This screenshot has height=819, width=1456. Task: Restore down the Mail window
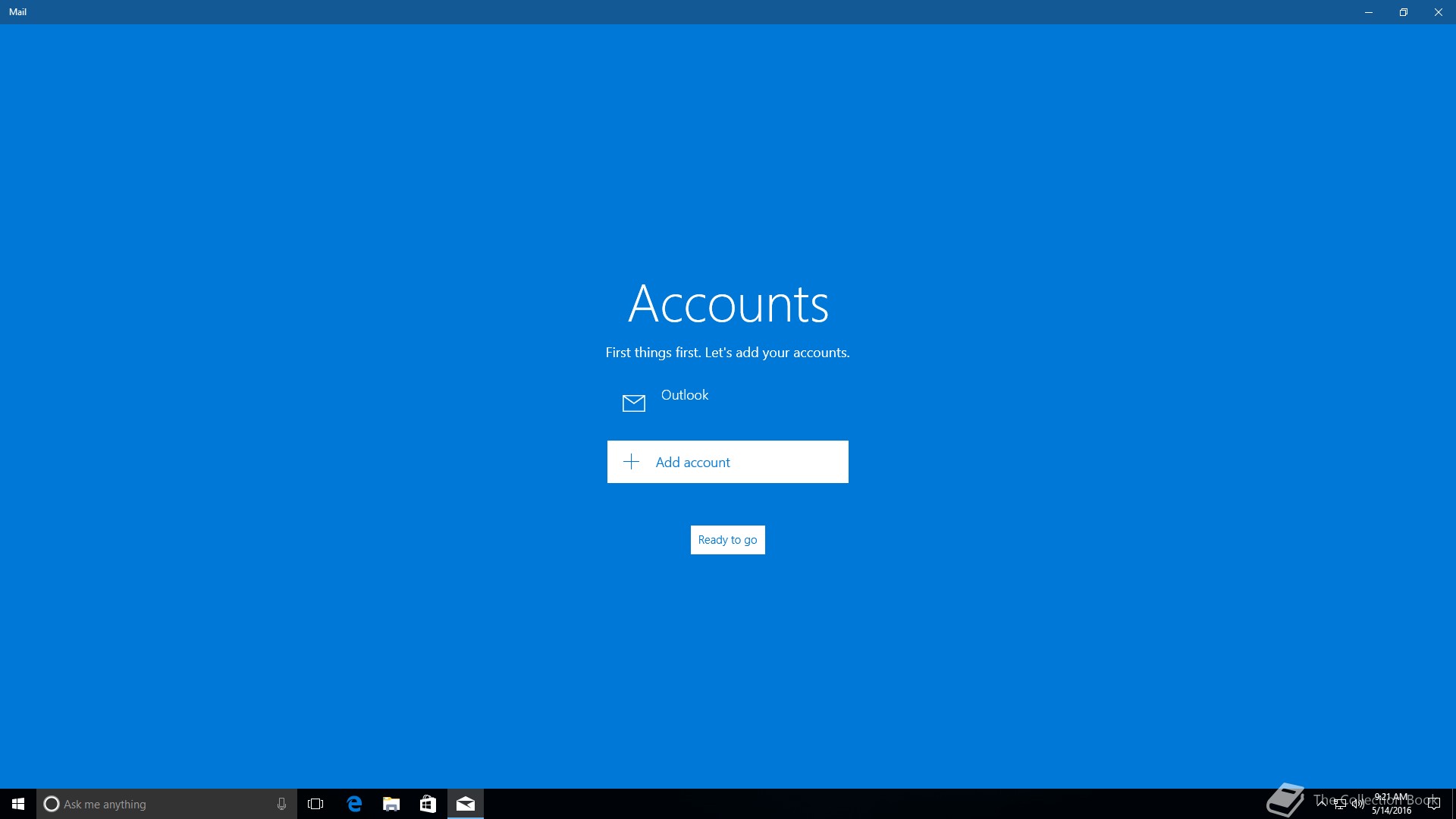[1403, 12]
